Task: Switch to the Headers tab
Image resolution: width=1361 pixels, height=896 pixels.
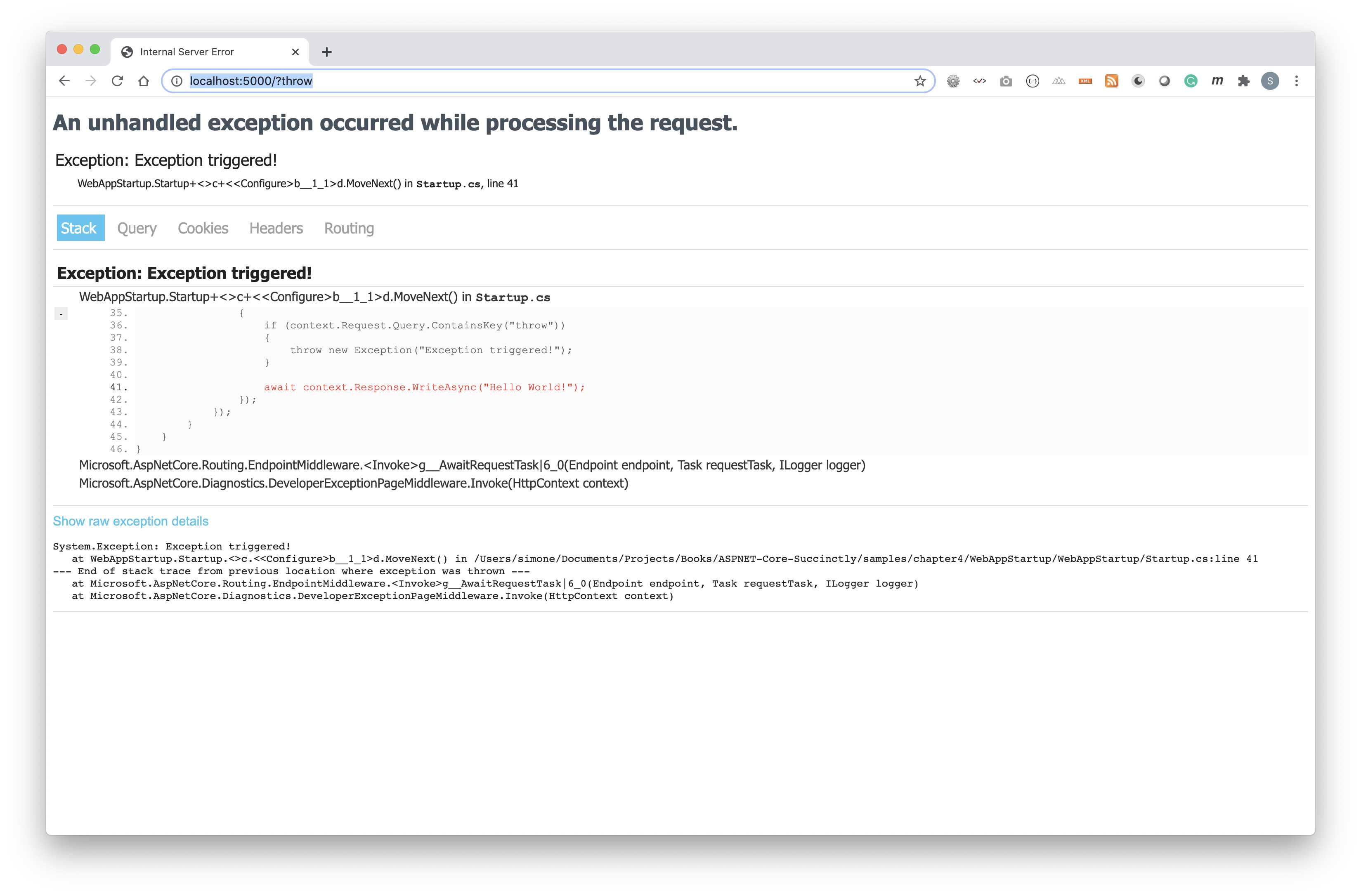Action: tap(276, 228)
